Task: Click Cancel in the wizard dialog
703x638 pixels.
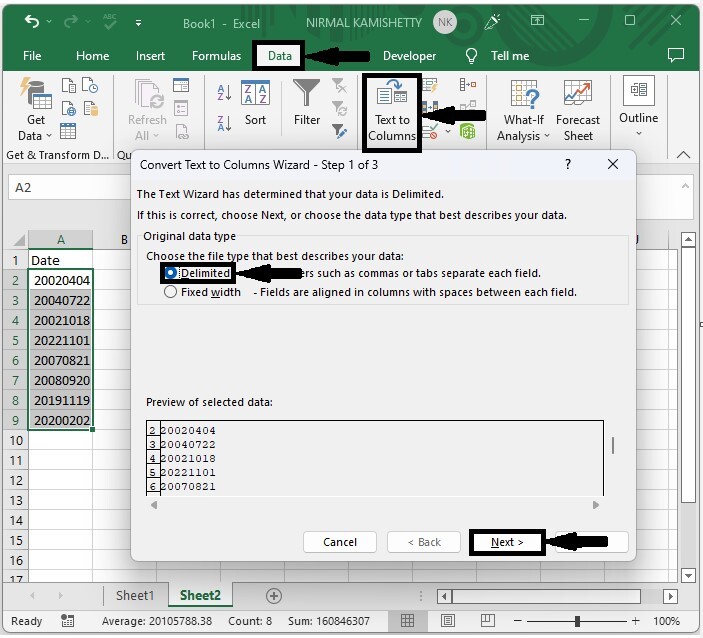Action: (x=340, y=542)
